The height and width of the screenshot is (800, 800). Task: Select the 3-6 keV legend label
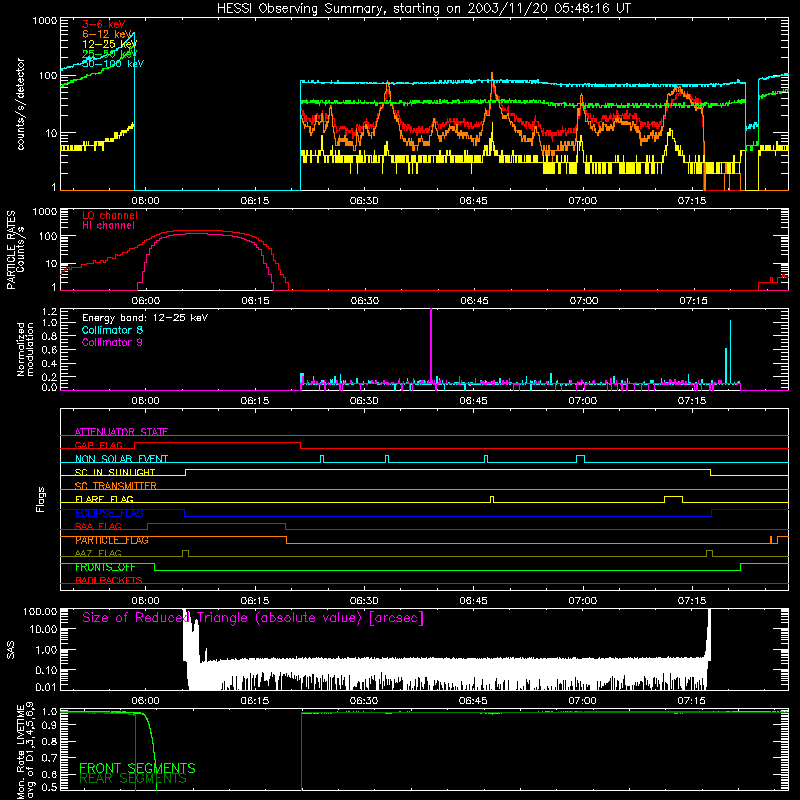(103, 24)
